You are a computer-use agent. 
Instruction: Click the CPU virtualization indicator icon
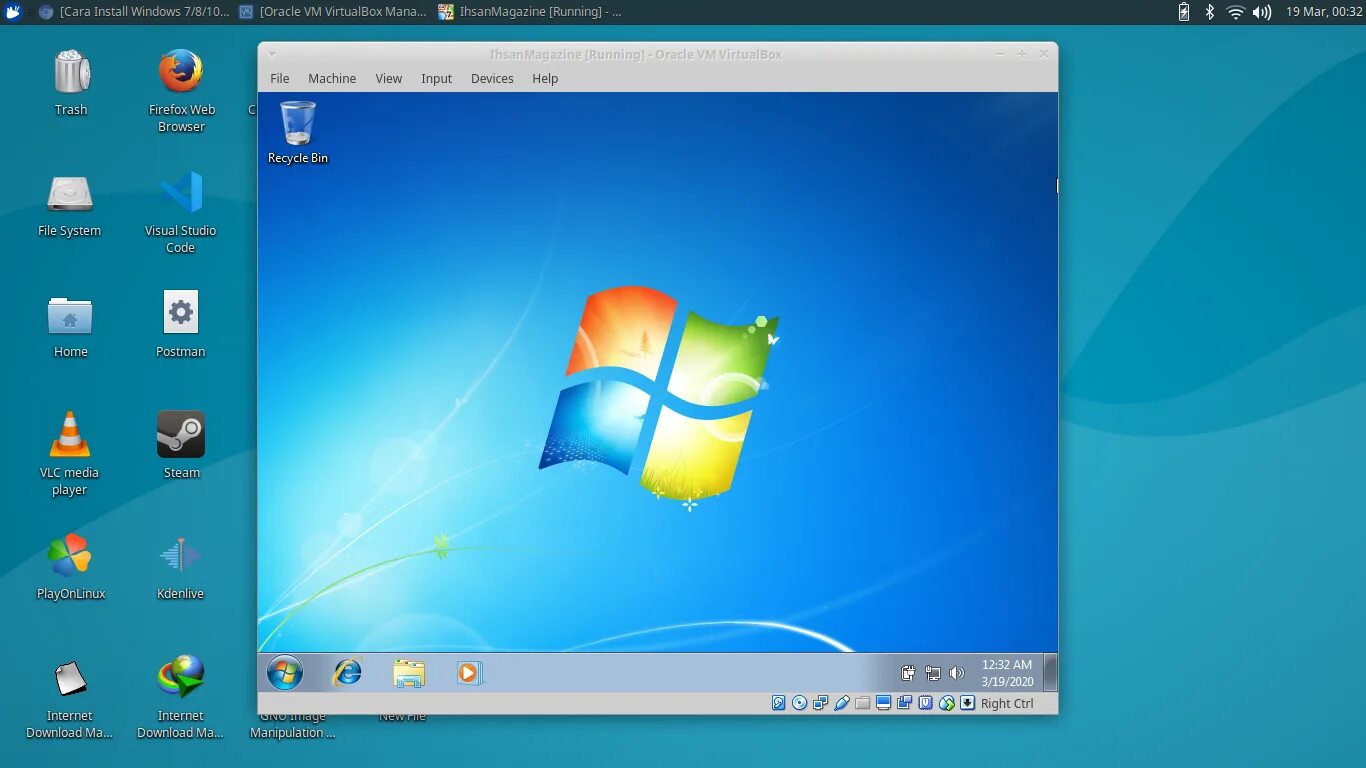[926, 703]
